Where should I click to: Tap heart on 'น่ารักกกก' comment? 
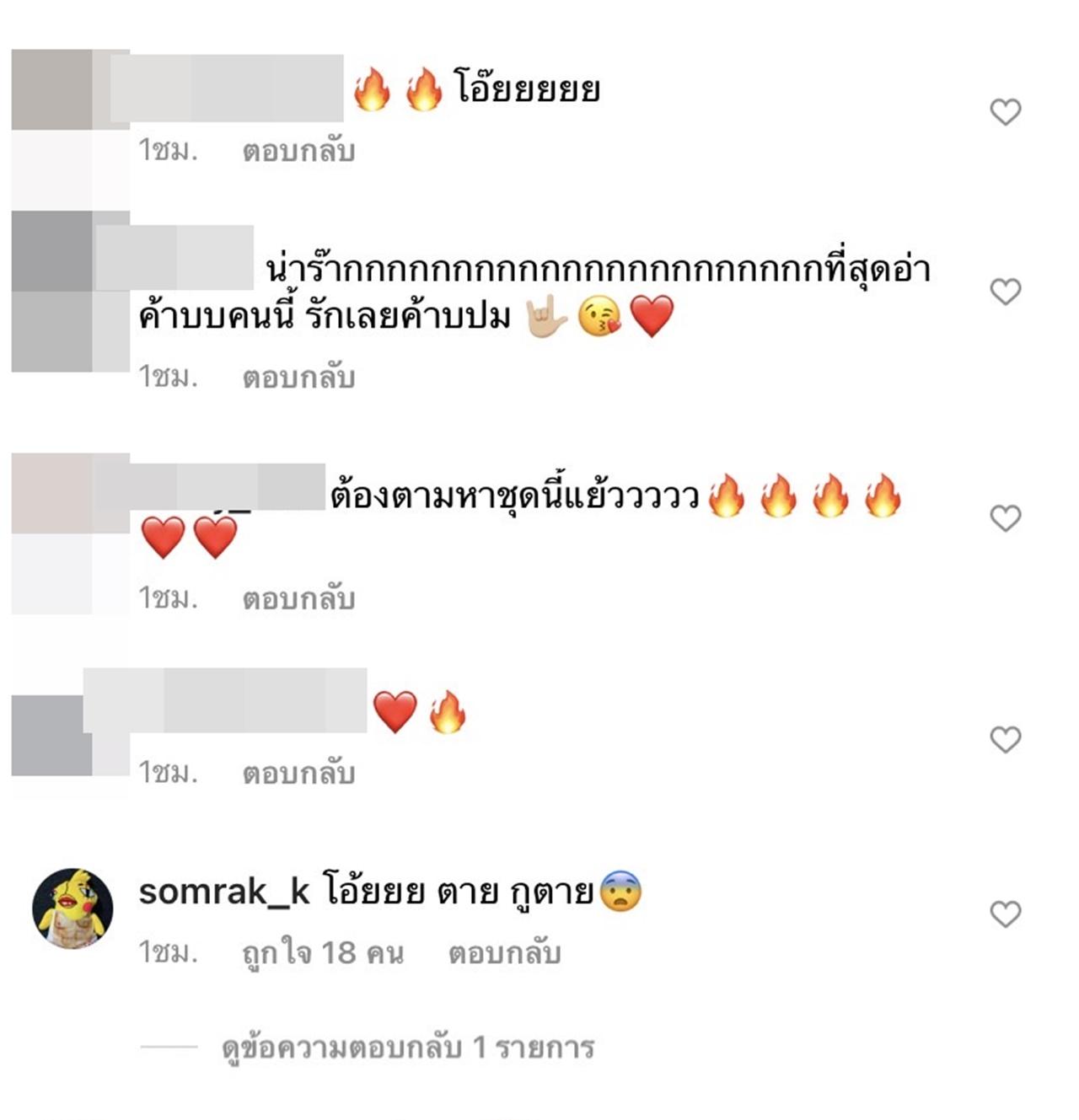click(x=1005, y=291)
